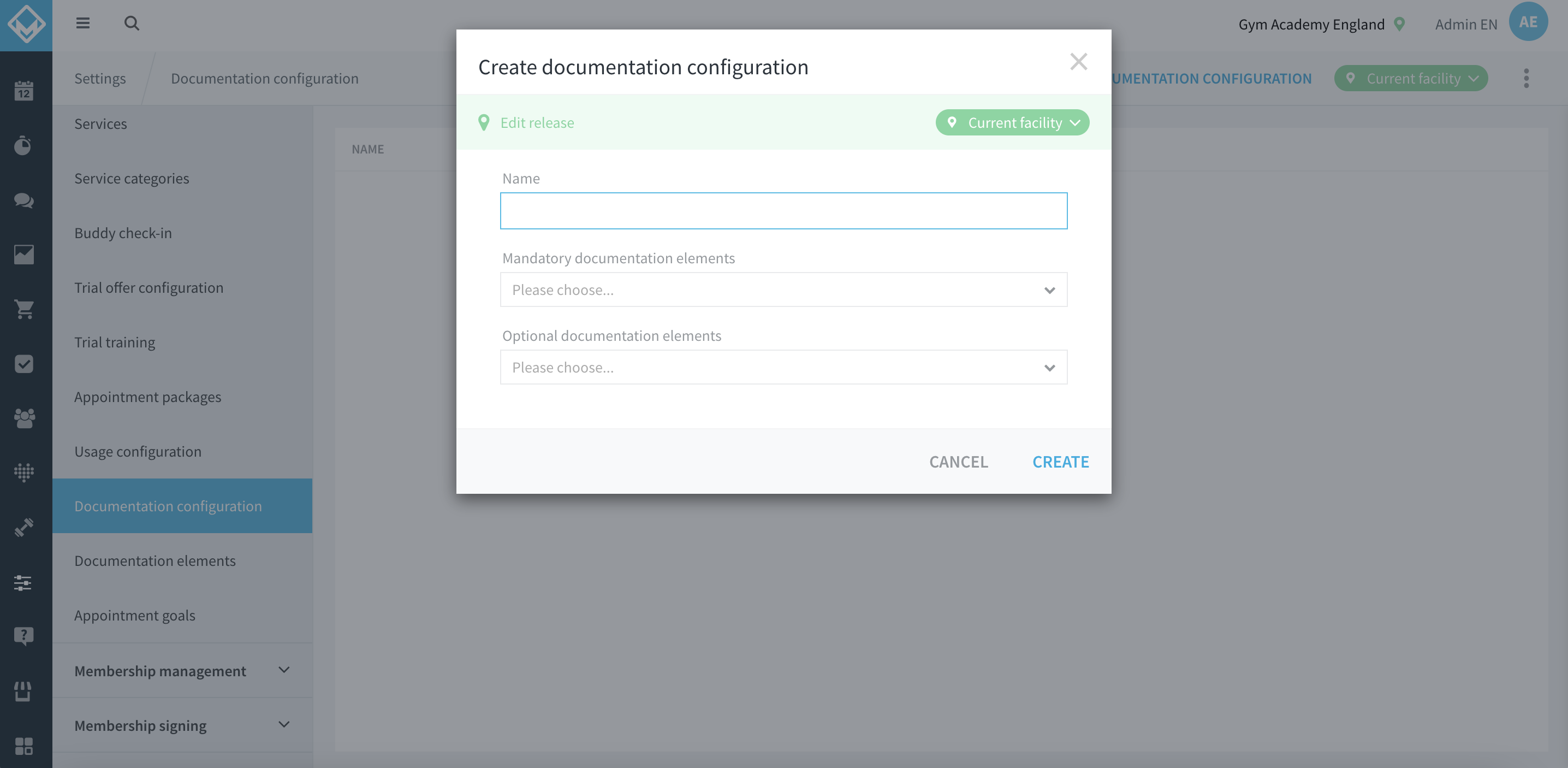Screen dimensions: 1568x768
Task: Open Mandatory documentation elements dropdown
Action: tap(783, 290)
